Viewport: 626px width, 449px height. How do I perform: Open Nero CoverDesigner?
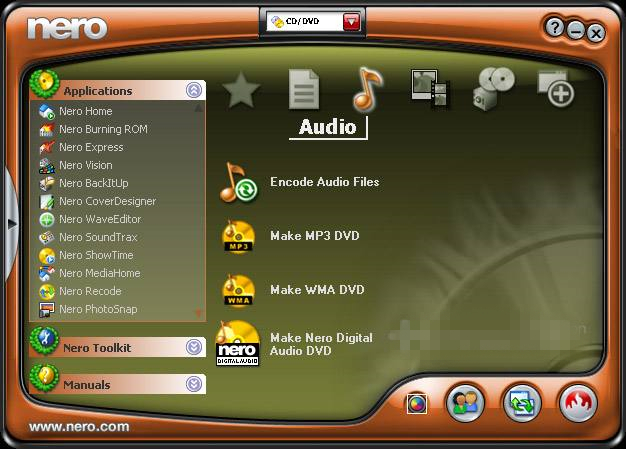[x=107, y=201]
